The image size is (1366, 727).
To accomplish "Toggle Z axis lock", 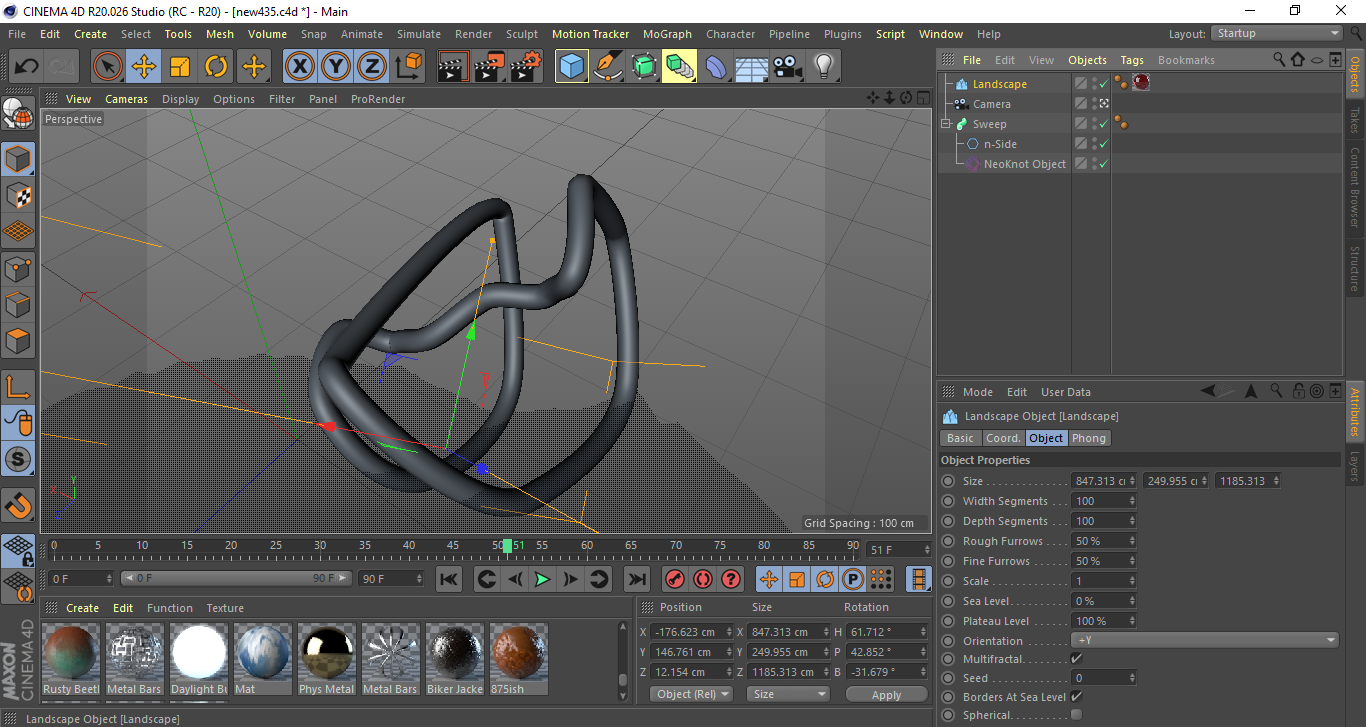I will (x=372, y=67).
